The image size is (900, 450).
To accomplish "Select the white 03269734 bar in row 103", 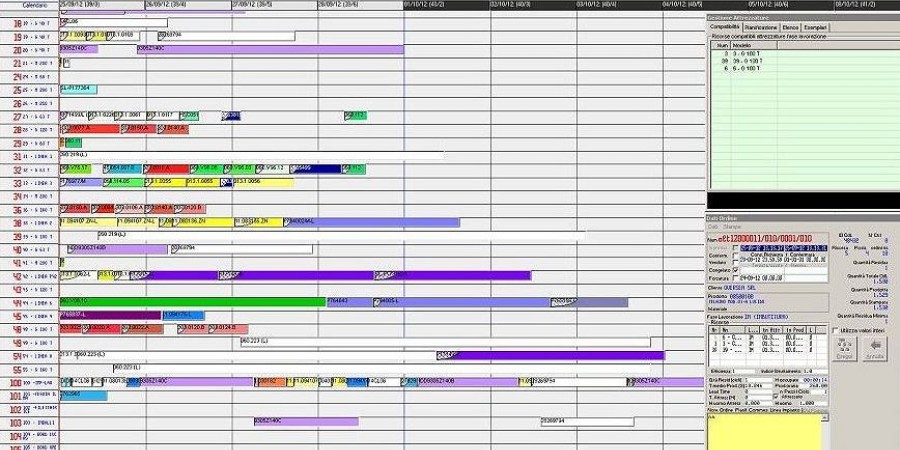I will [587, 422].
